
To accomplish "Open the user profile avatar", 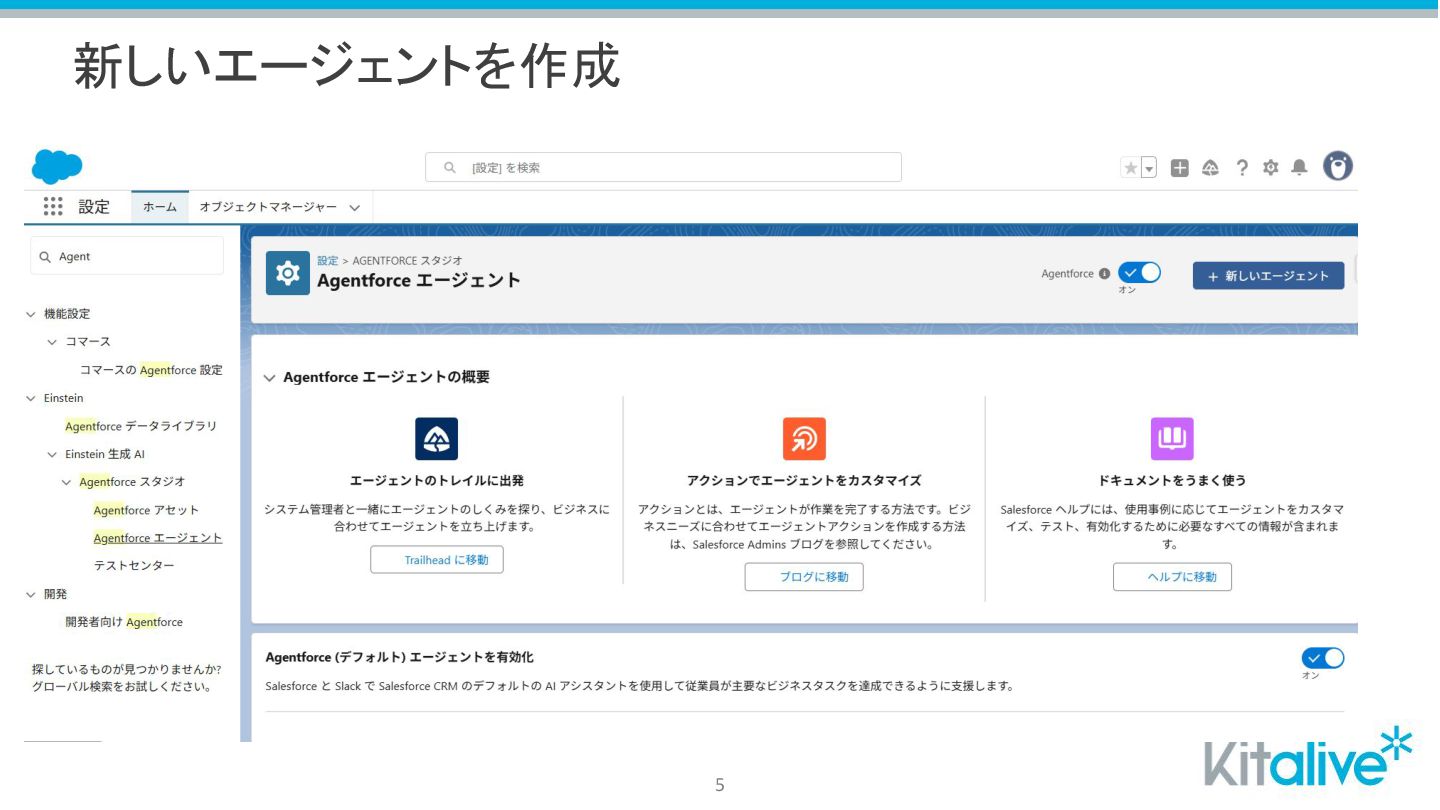I will [1338, 166].
